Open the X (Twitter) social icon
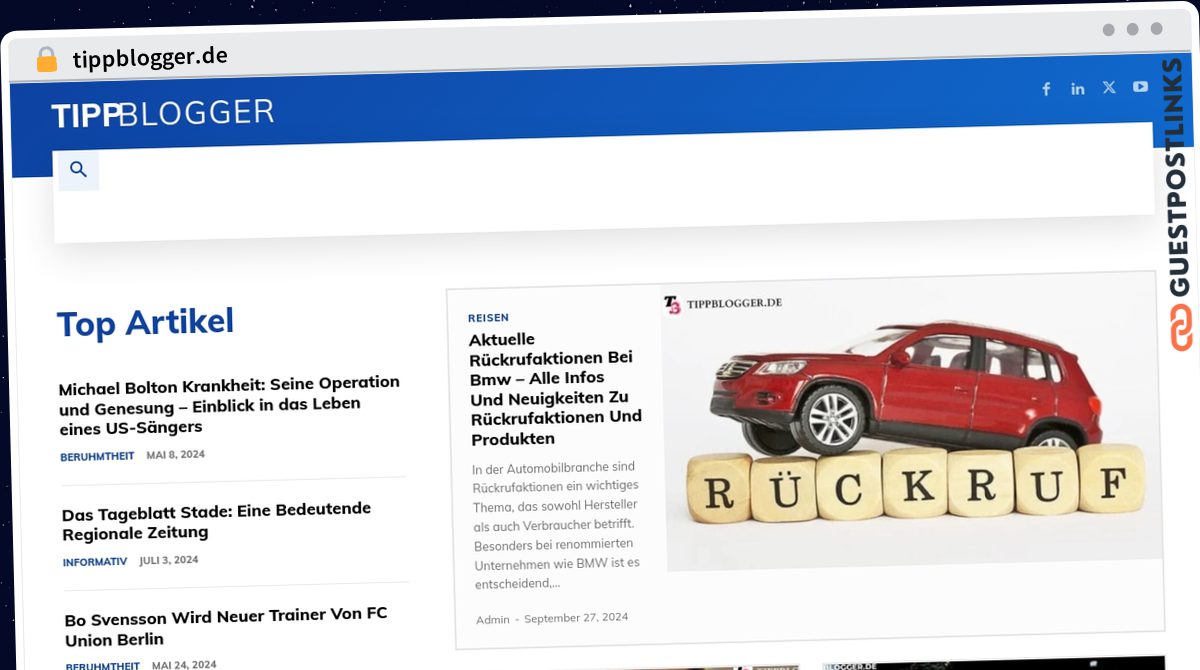The height and width of the screenshot is (670, 1200). click(1109, 87)
